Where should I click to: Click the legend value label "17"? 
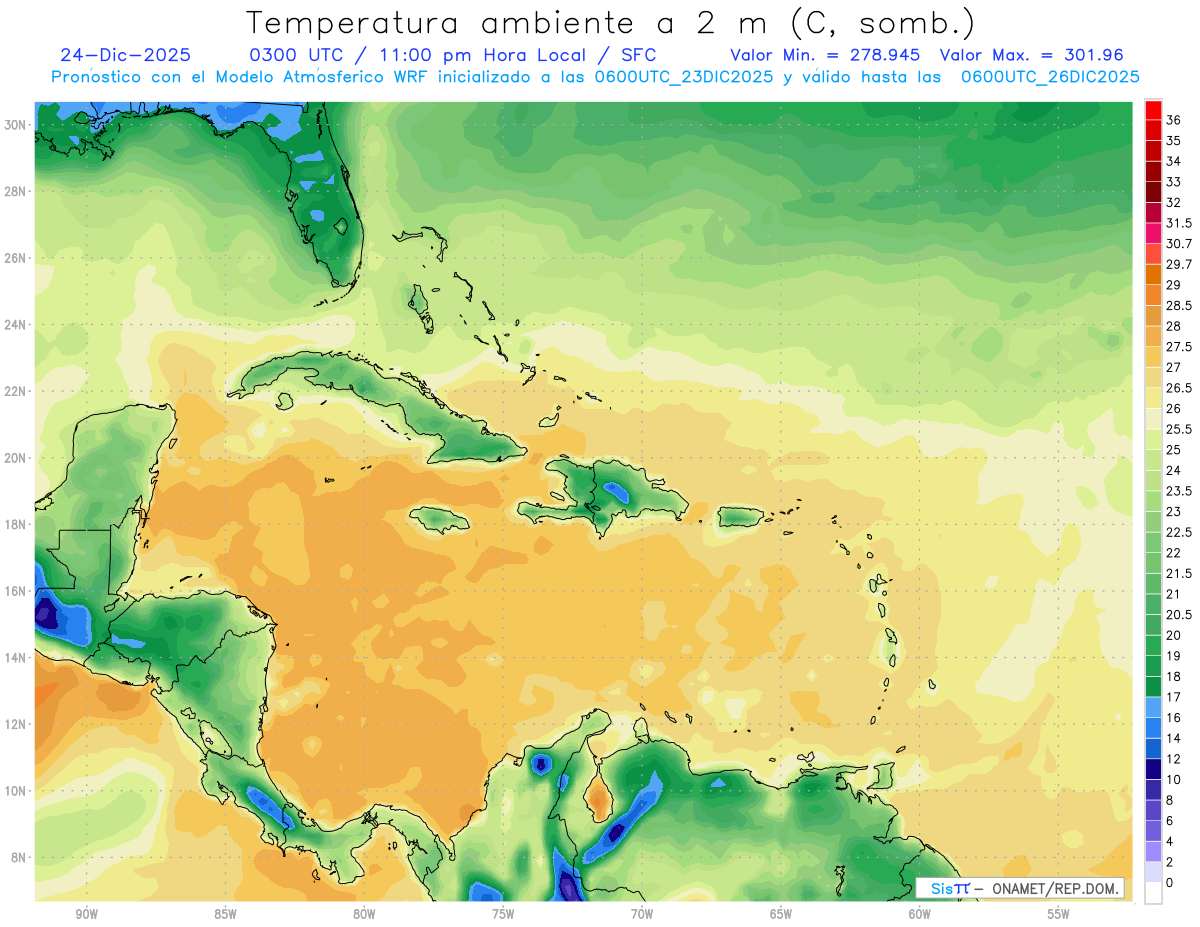[1174, 697]
